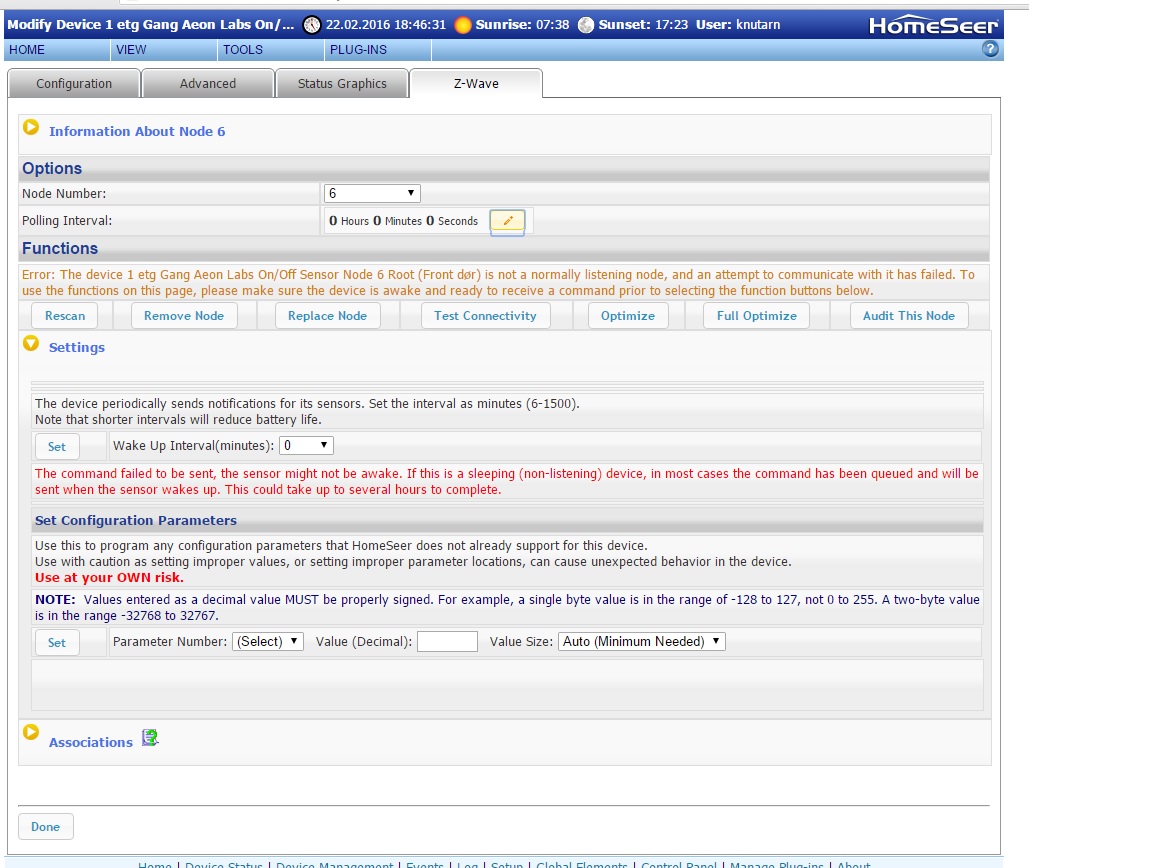Click the Full Optimize button

tap(757, 315)
